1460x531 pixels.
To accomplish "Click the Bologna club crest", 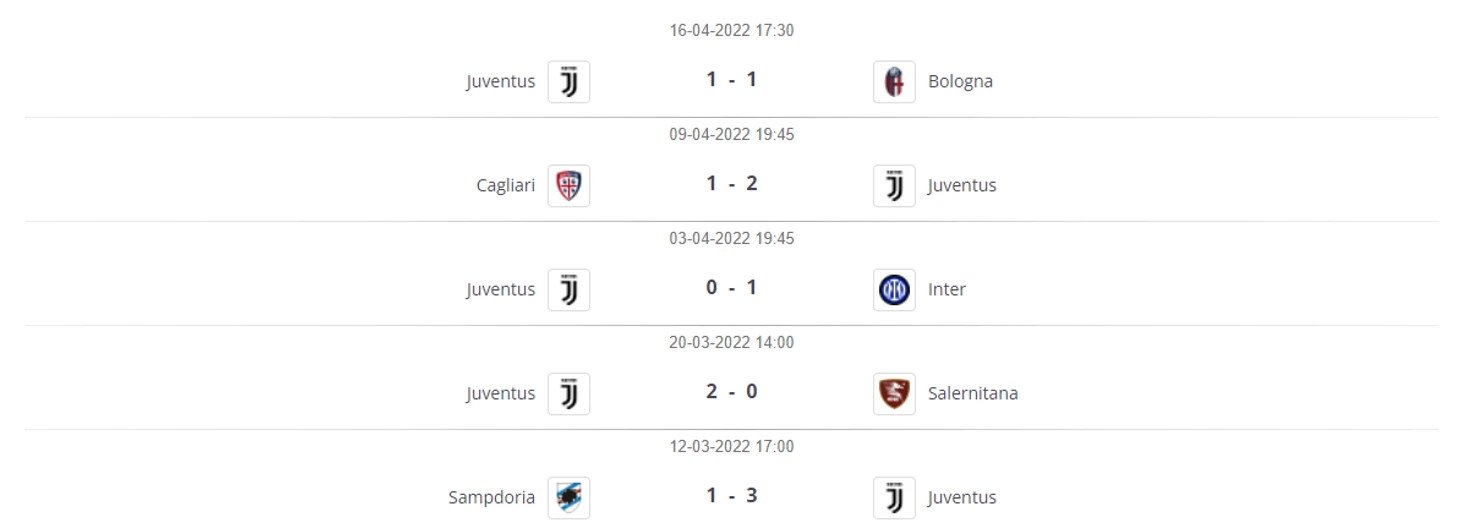I will pyautogui.click(x=894, y=82).
